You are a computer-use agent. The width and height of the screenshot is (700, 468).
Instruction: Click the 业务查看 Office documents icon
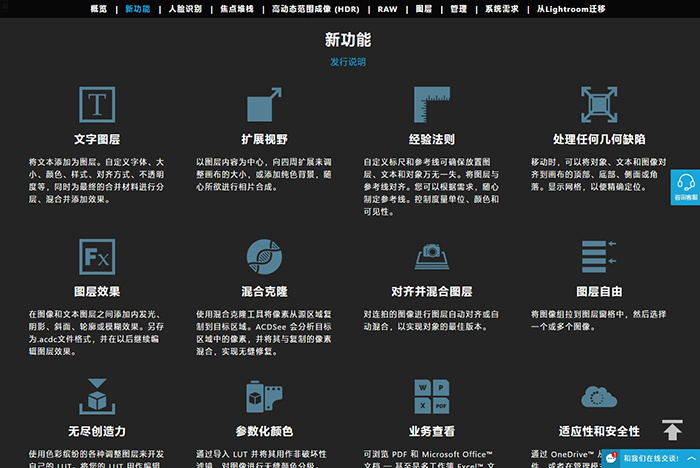tap(432, 397)
